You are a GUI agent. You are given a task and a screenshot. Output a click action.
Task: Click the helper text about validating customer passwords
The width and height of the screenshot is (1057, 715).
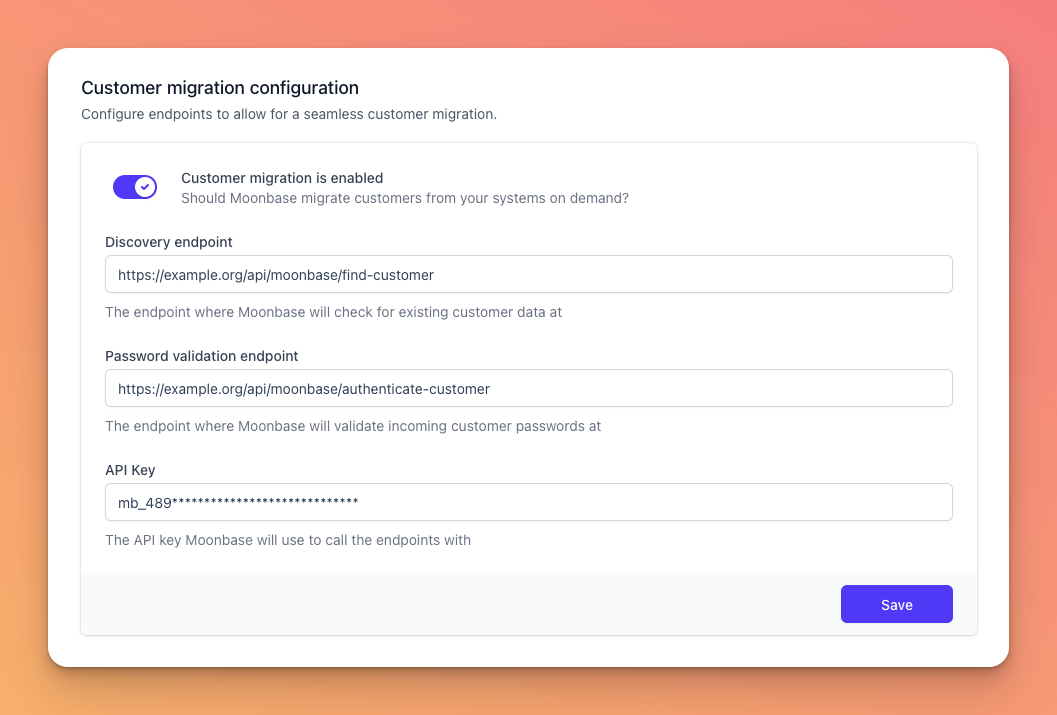[x=353, y=426]
